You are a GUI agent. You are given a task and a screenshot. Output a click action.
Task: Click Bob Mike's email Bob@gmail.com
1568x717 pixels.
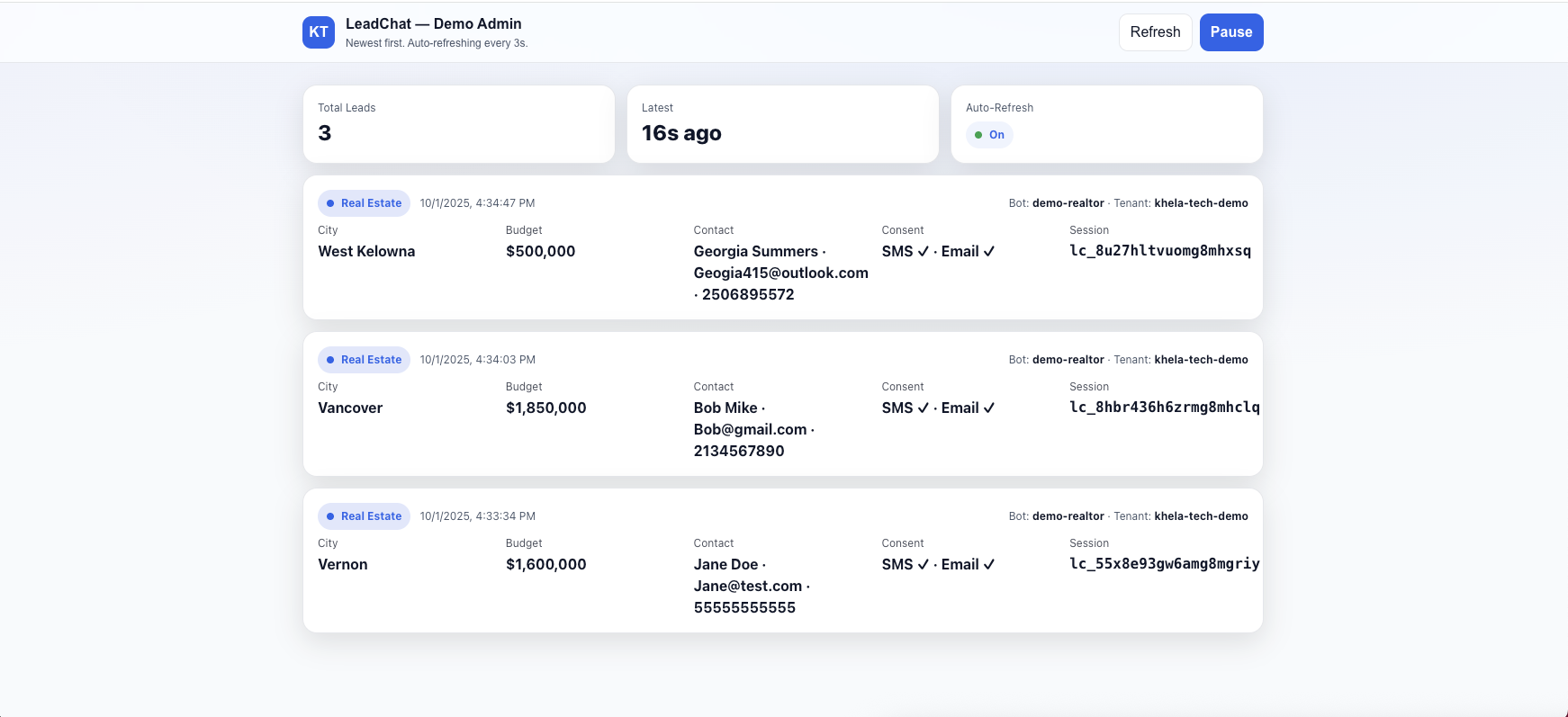[x=750, y=429]
